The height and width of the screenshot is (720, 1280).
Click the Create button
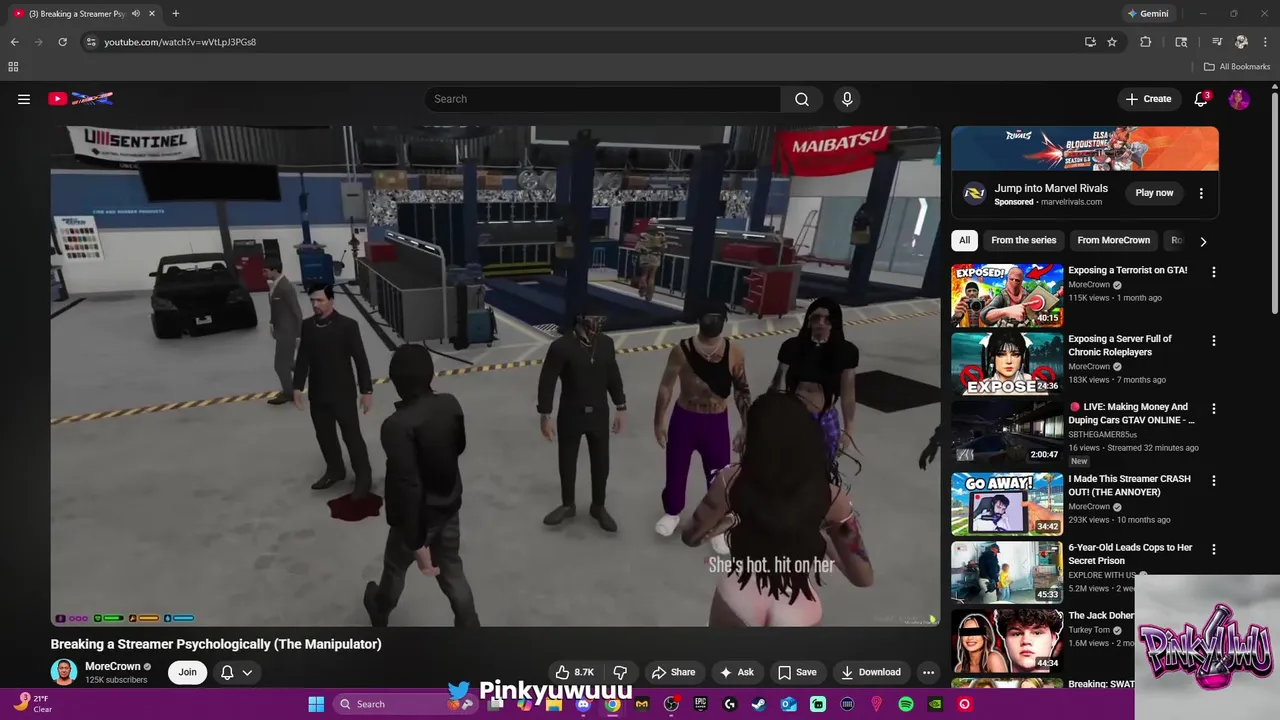(x=1148, y=99)
